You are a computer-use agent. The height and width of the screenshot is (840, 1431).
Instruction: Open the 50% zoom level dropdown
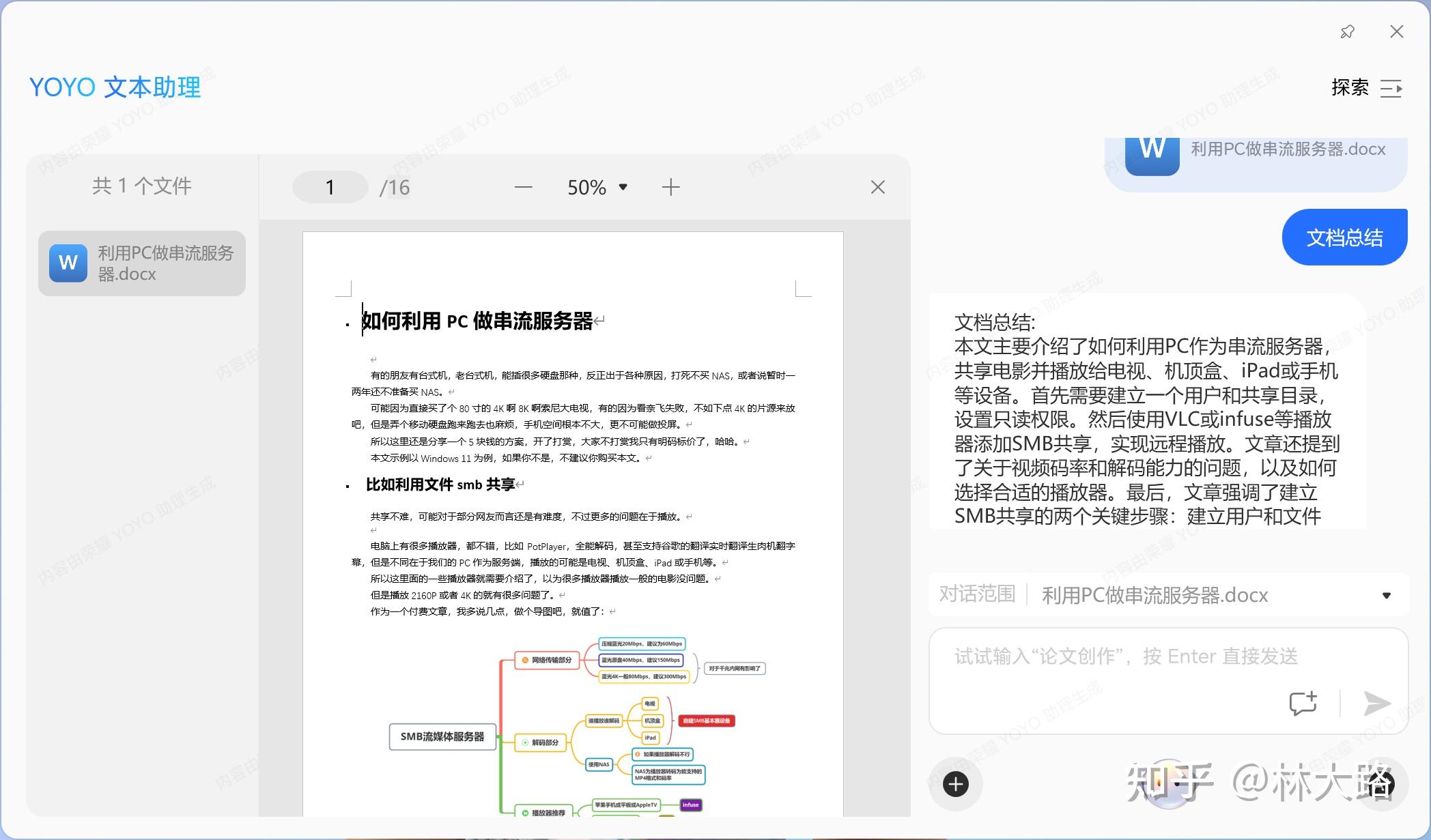pyautogui.click(x=597, y=187)
